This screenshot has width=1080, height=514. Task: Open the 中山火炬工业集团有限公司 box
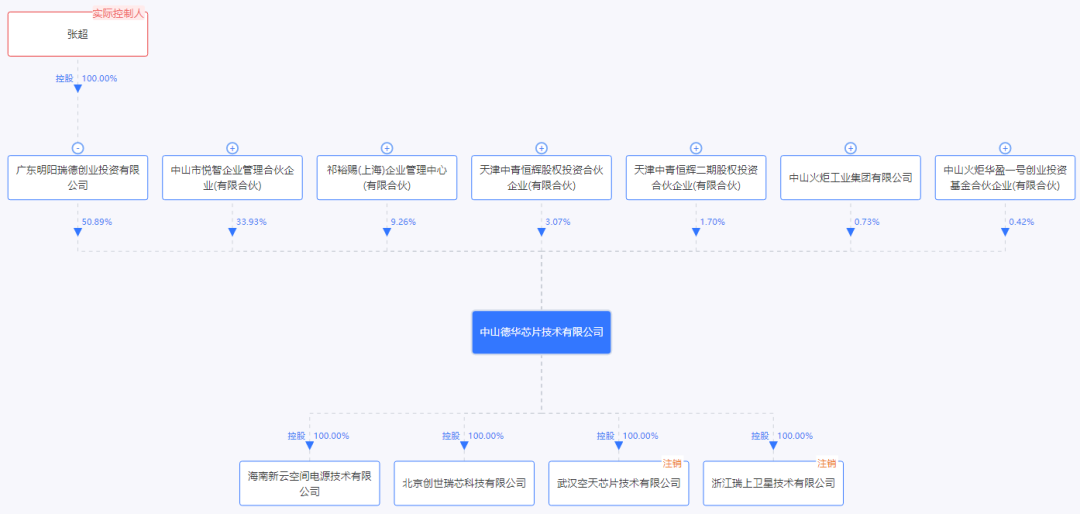point(850,178)
